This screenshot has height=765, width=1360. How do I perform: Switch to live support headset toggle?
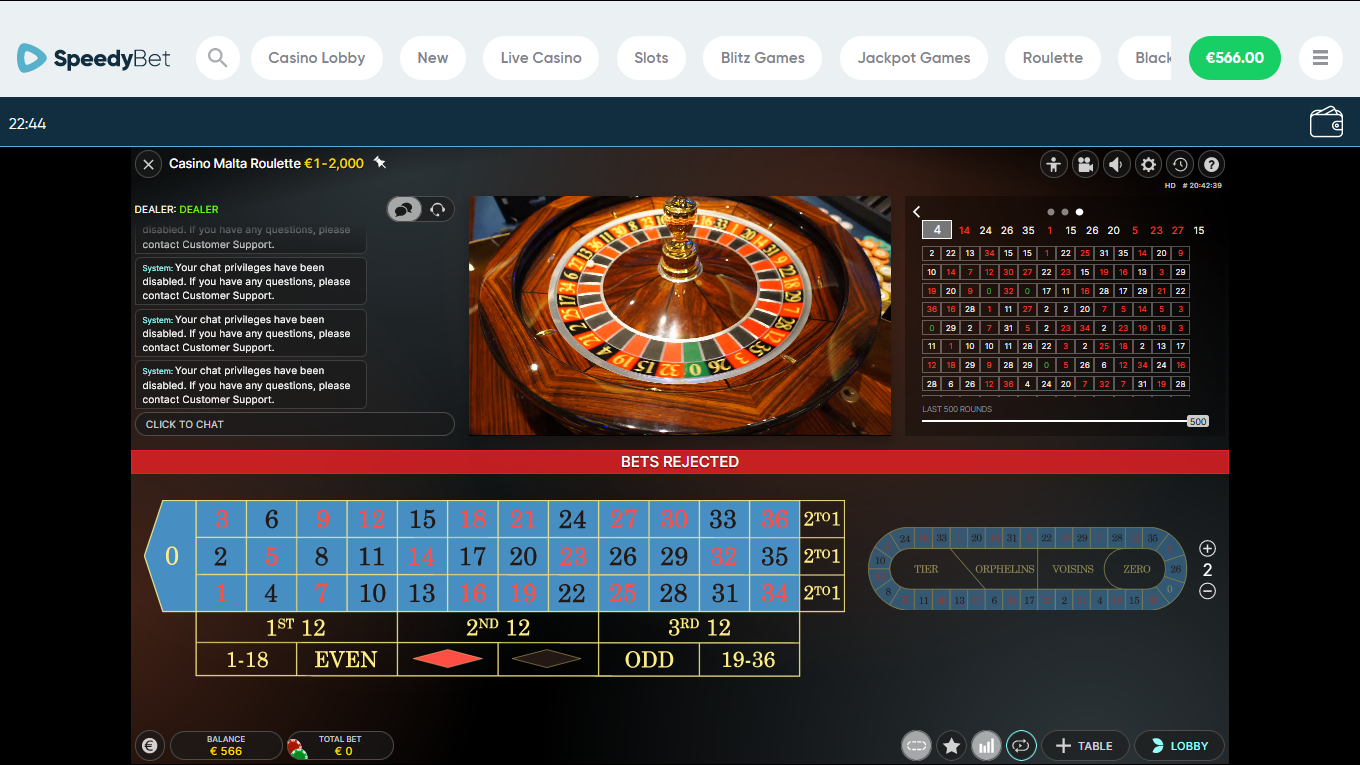tap(437, 209)
